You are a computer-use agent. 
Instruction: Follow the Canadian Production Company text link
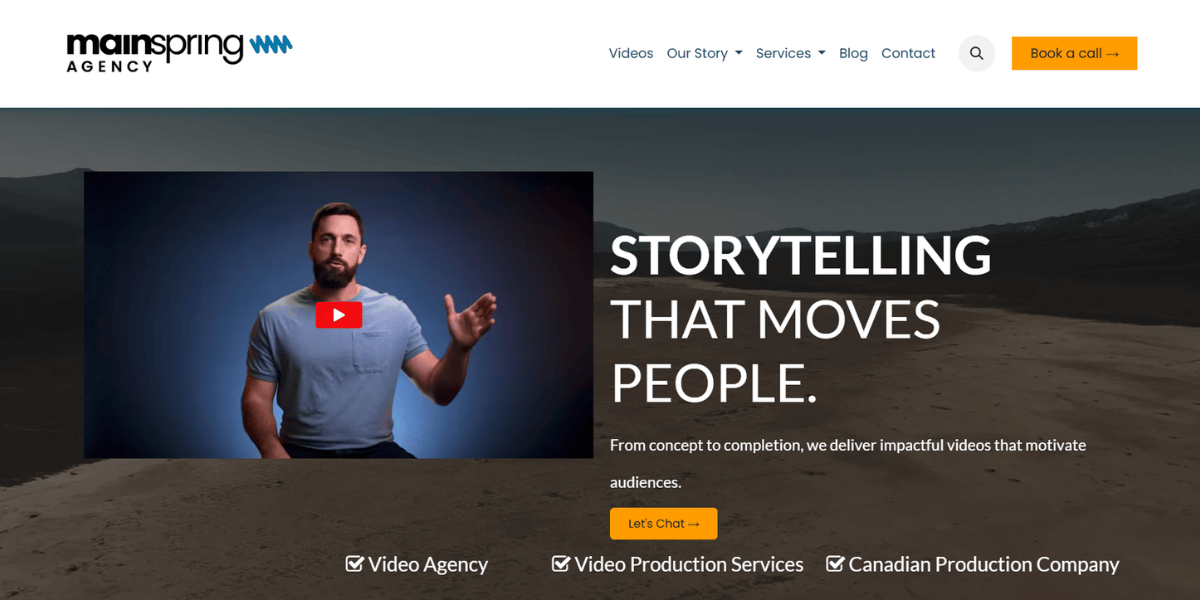pyautogui.click(x=984, y=565)
